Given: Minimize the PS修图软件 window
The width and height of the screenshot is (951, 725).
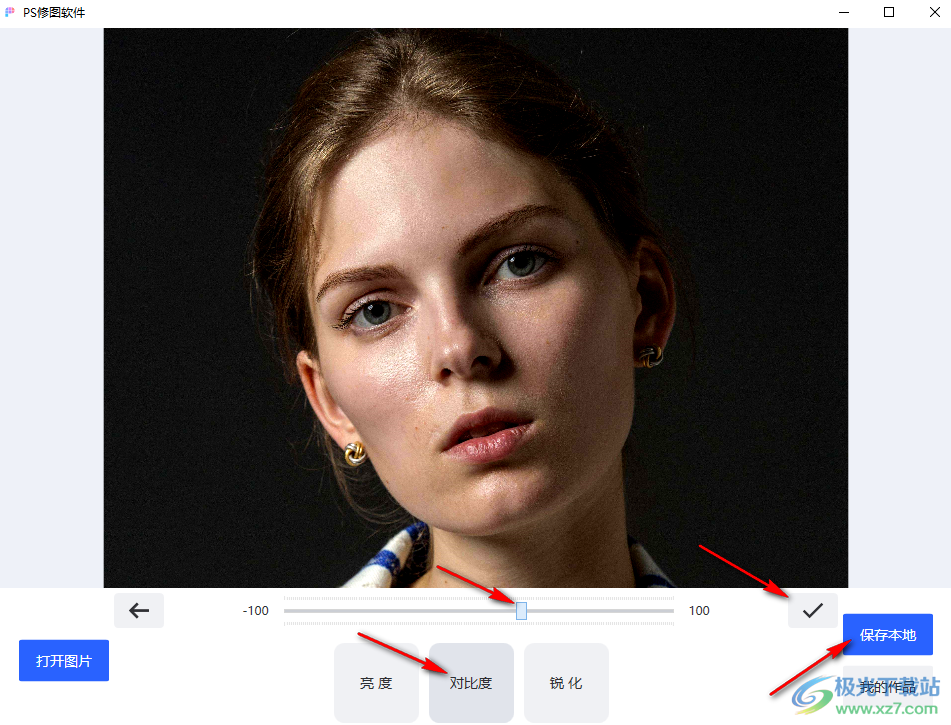Looking at the screenshot, I should (844, 12).
